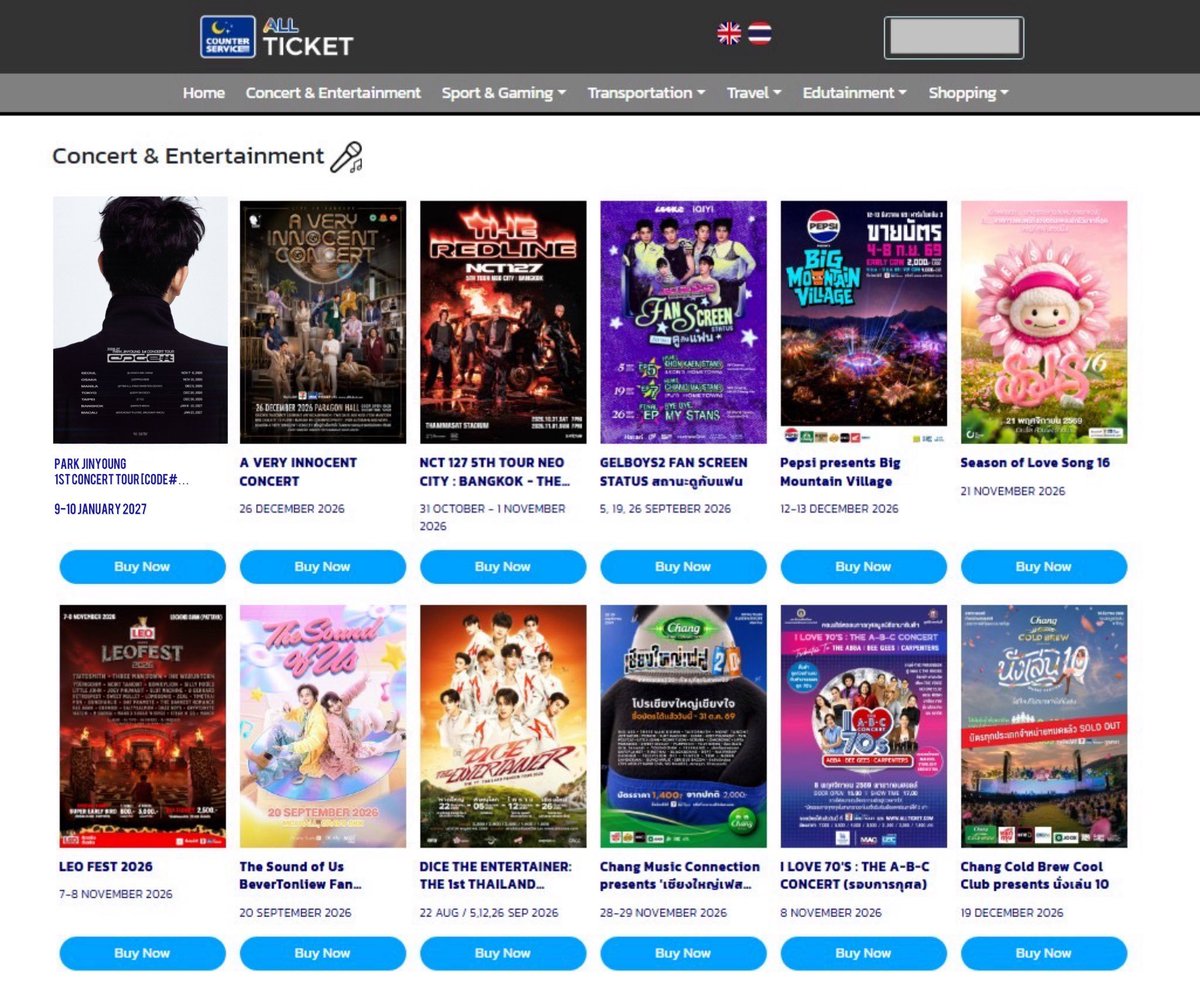Click the date 19 DECEMBER 2026

(x=1012, y=913)
